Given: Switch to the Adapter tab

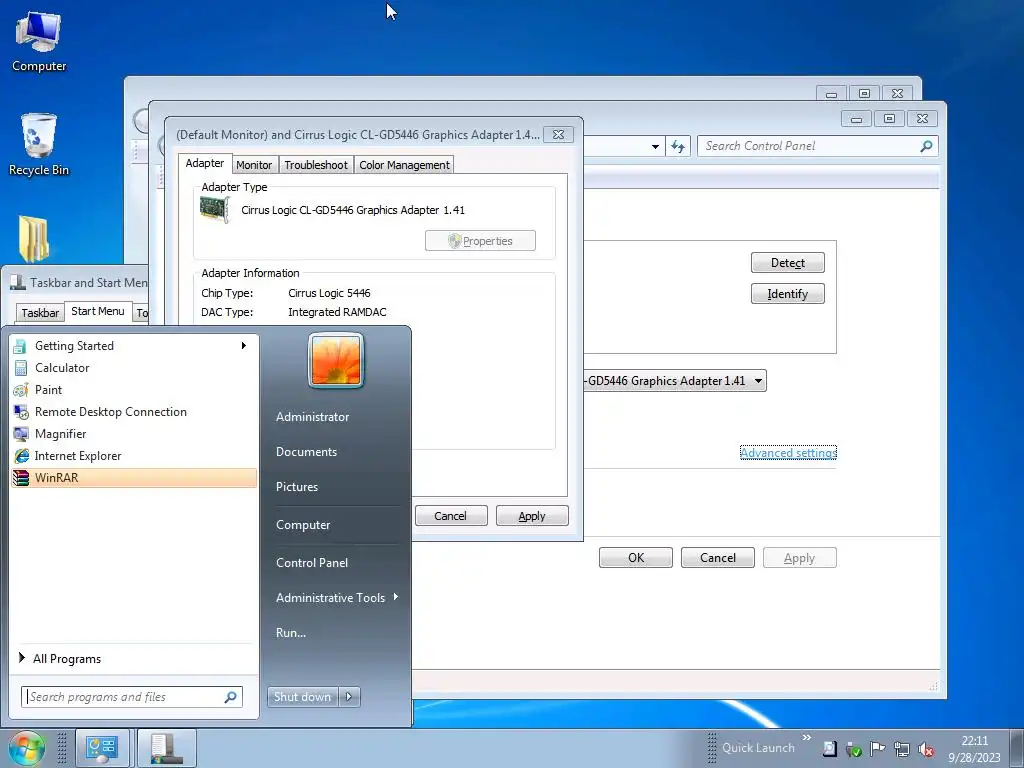Looking at the screenshot, I should pos(204,163).
